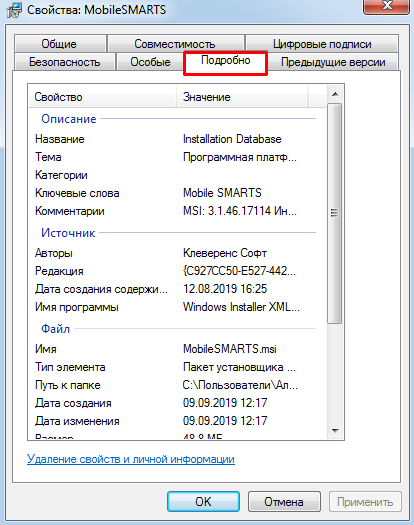The height and width of the screenshot is (525, 414).
Task: Click the installer icon in title bar
Action: 14,10
